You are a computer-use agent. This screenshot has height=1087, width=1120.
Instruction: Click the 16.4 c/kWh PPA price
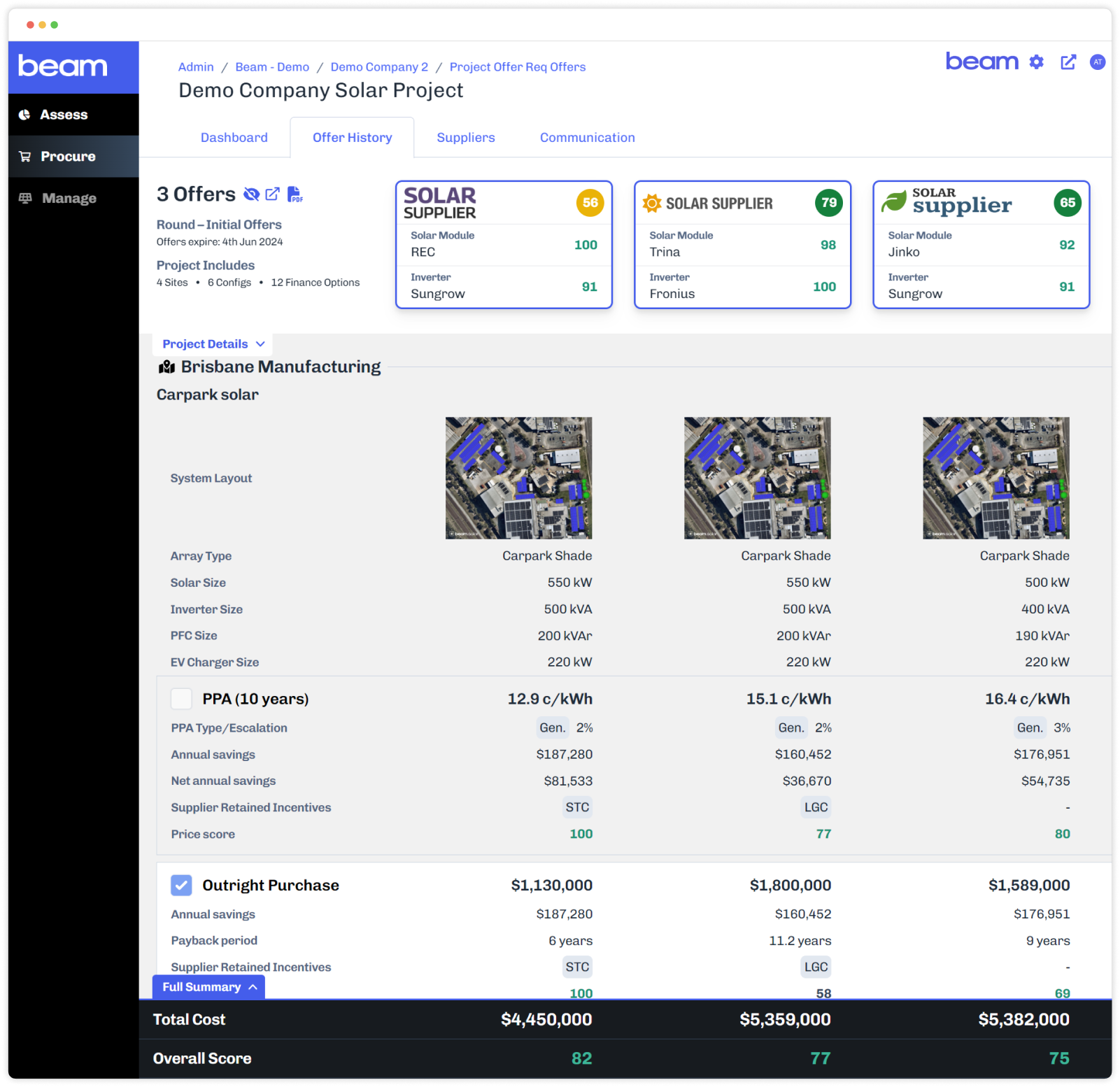point(1028,699)
